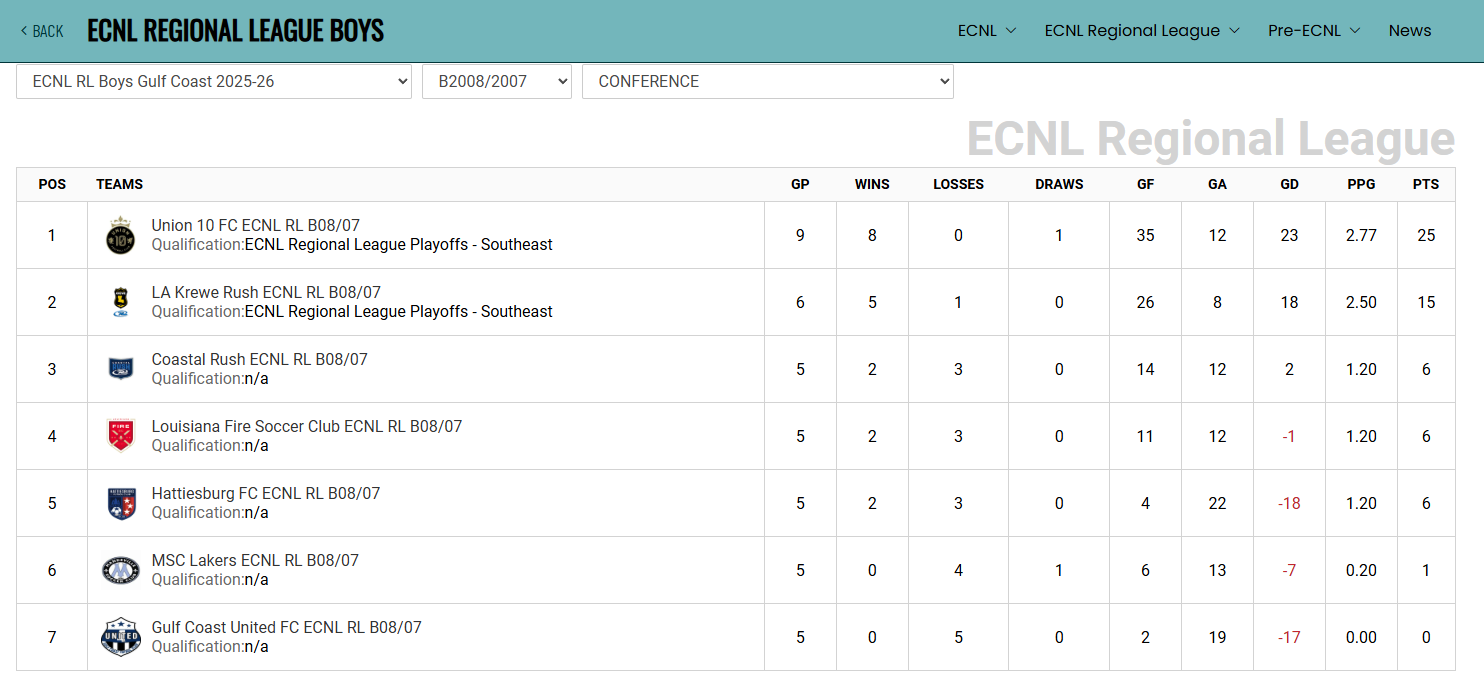Image resolution: width=1484 pixels, height=699 pixels.
Task: Click the Coastal Rush team badge
Action: click(120, 369)
